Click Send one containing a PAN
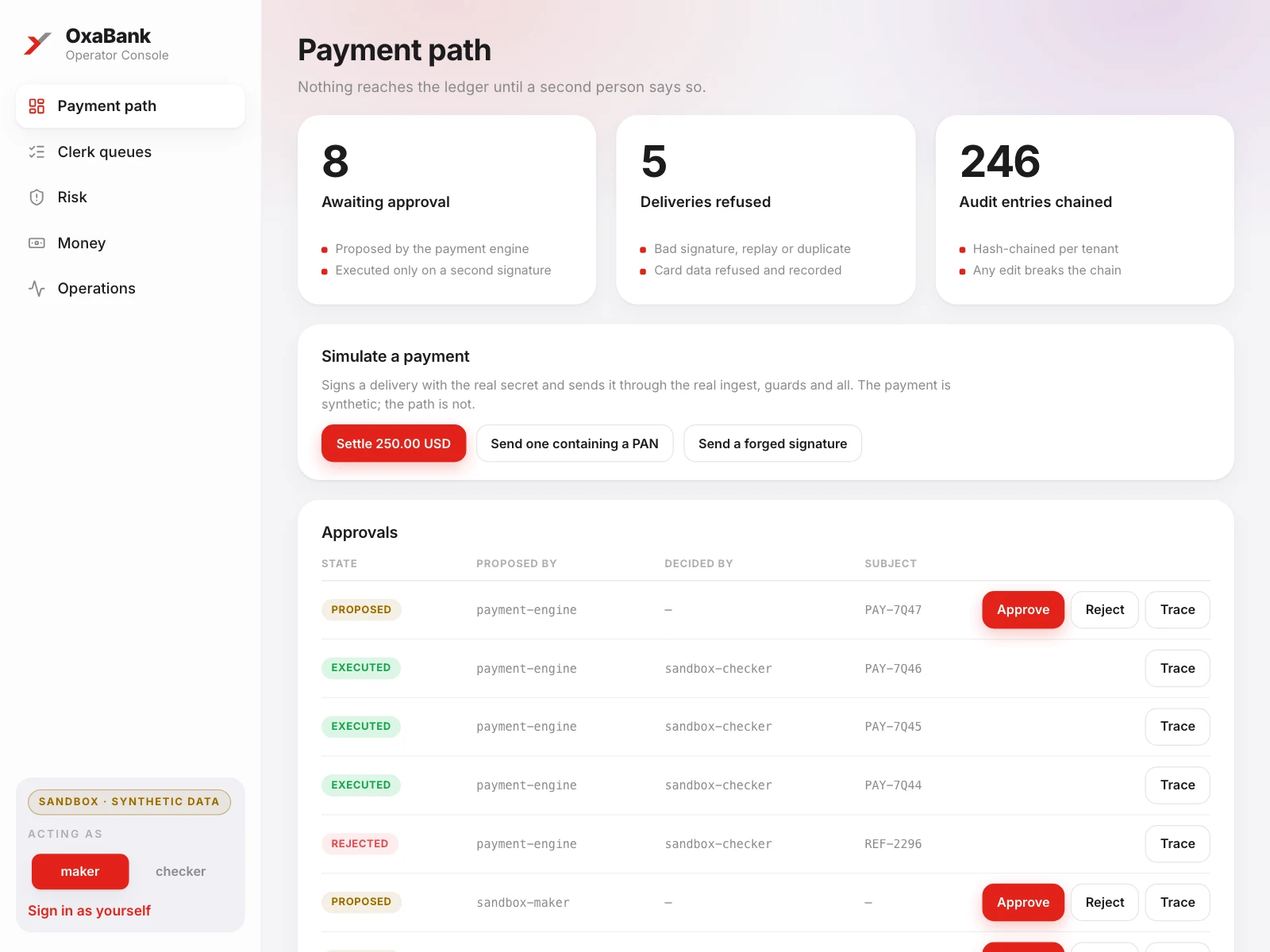Screen dimensions: 1270x952 click(x=575, y=443)
